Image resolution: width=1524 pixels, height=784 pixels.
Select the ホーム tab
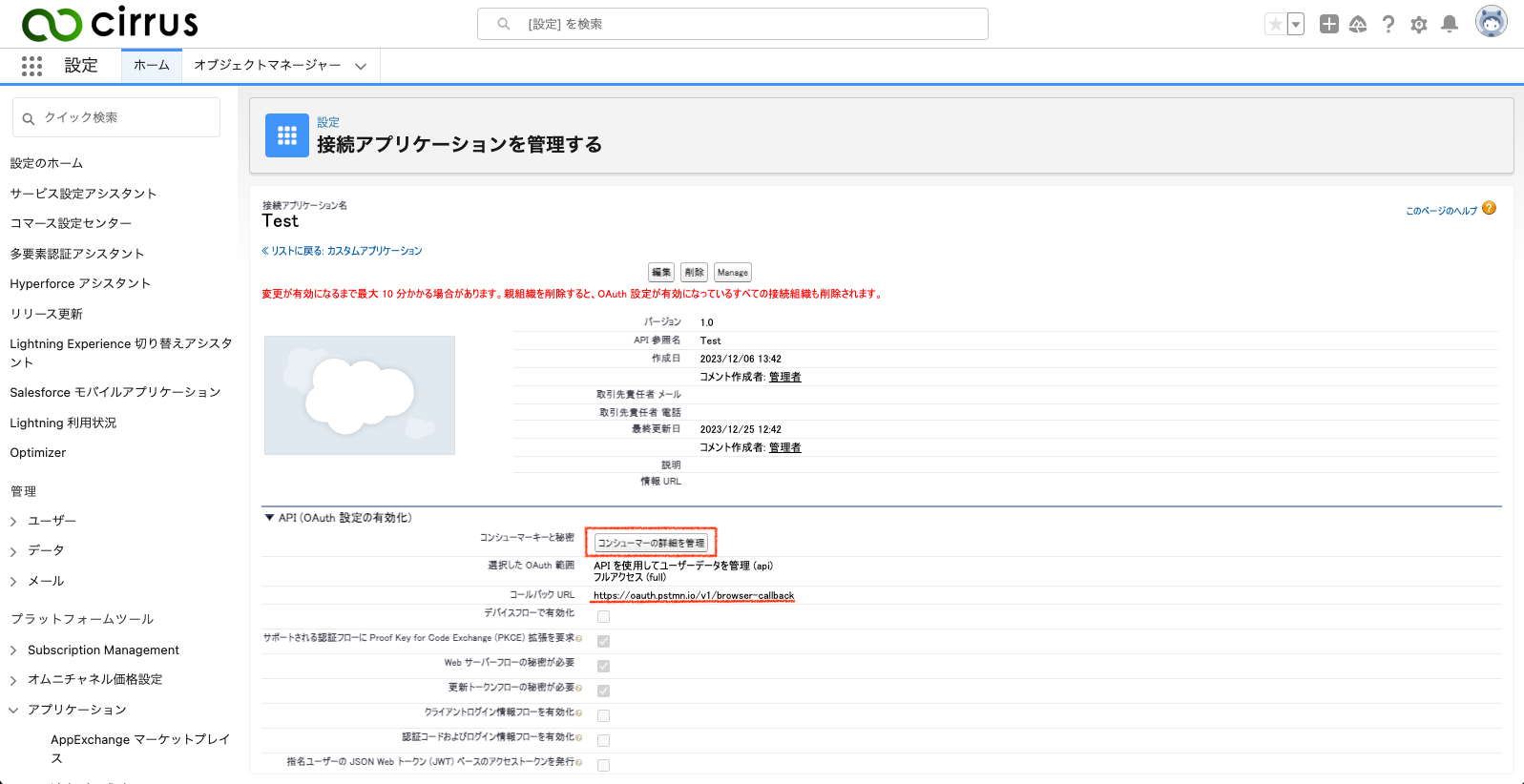tap(152, 65)
